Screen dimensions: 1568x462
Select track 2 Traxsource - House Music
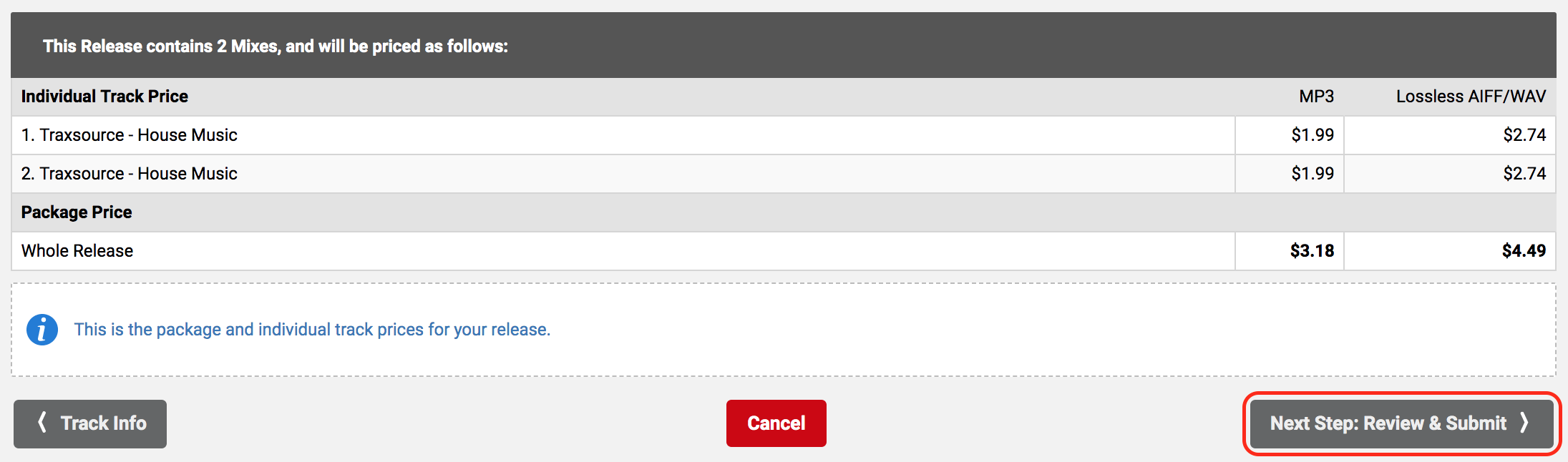(130, 174)
